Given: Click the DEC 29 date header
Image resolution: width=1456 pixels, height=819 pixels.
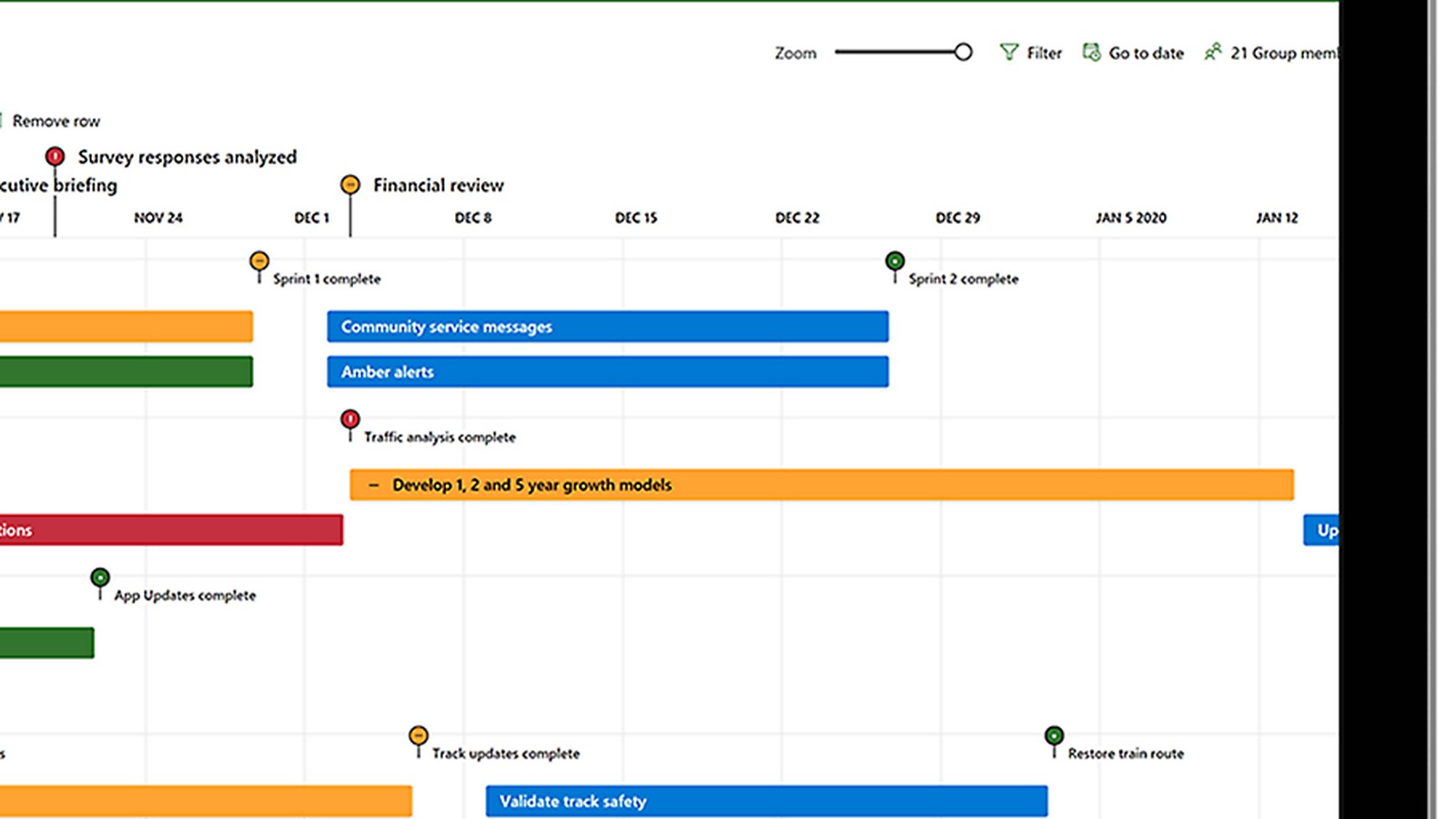Looking at the screenshot, I should tap(958, 217).
